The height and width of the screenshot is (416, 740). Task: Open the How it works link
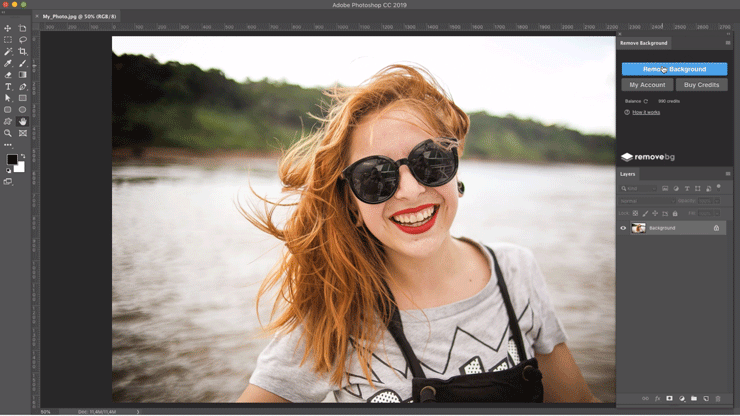pyautogui.click(x=645, y=112)
